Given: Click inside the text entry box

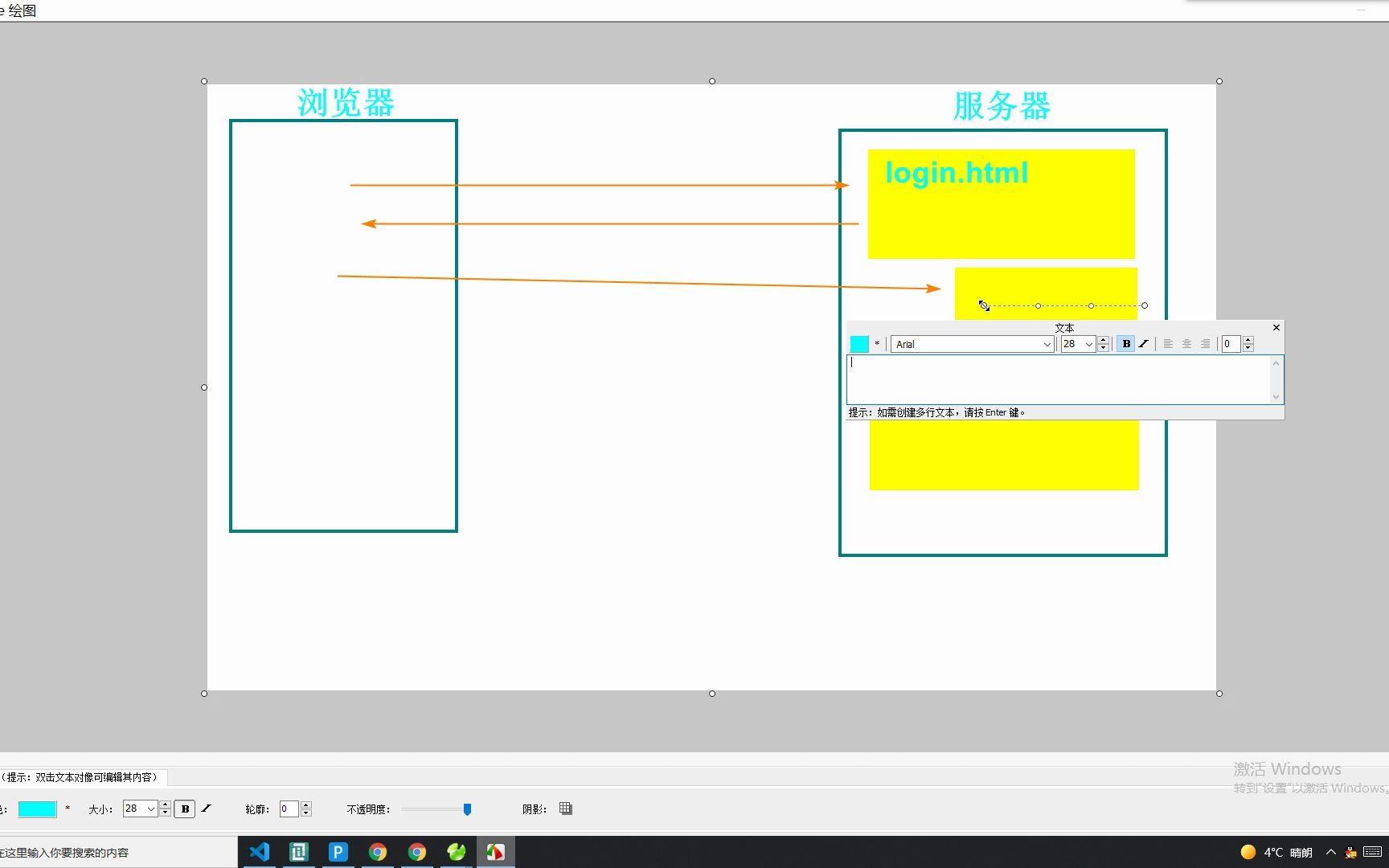Looking at the screenshot, I should pyautogui.click(x=1058, y=379).
